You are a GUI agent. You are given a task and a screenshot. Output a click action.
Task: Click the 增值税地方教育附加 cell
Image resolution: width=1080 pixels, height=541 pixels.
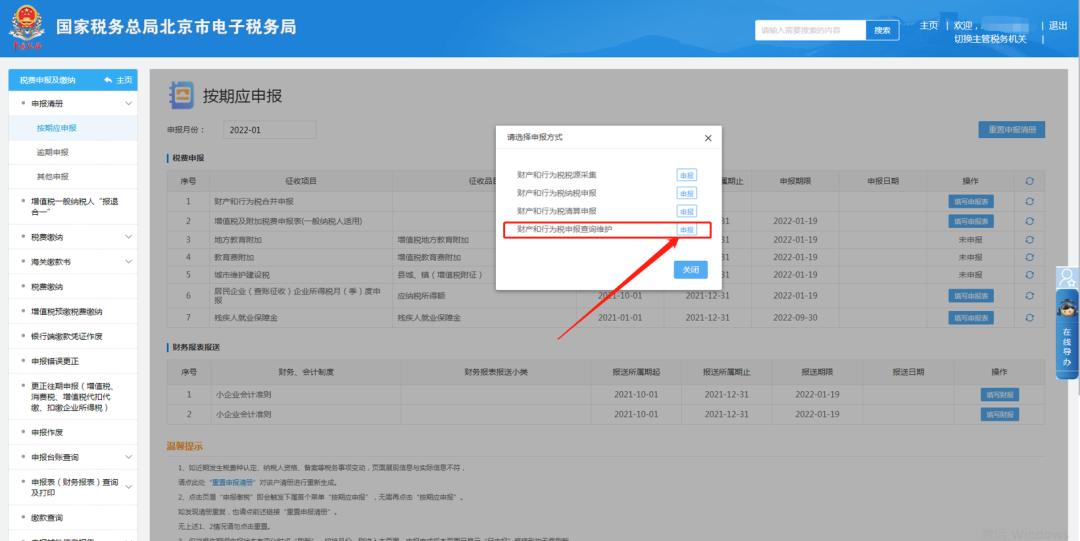coord(433,240)
